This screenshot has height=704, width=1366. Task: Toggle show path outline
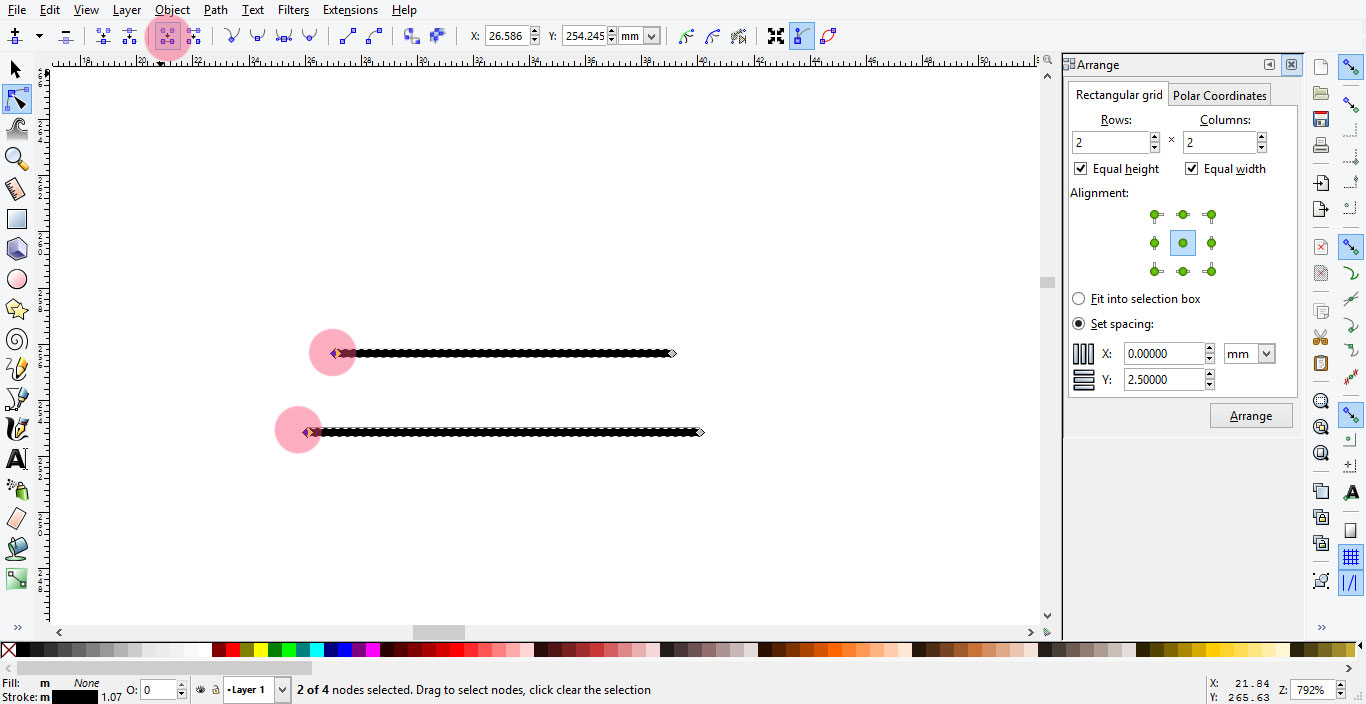tap(828, 36)
